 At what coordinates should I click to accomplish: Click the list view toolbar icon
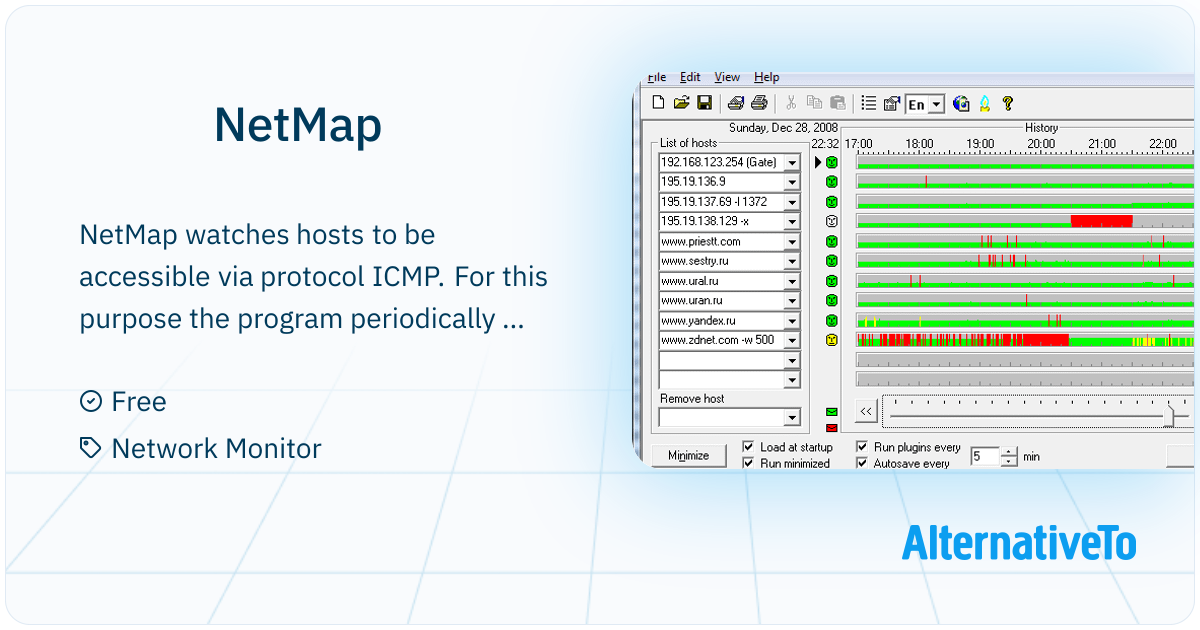[868, 103]
